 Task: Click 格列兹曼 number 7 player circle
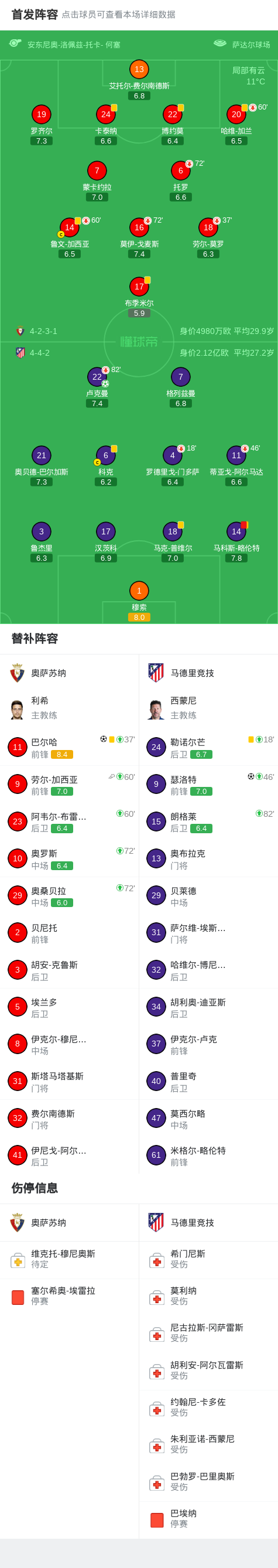(181, 377)
